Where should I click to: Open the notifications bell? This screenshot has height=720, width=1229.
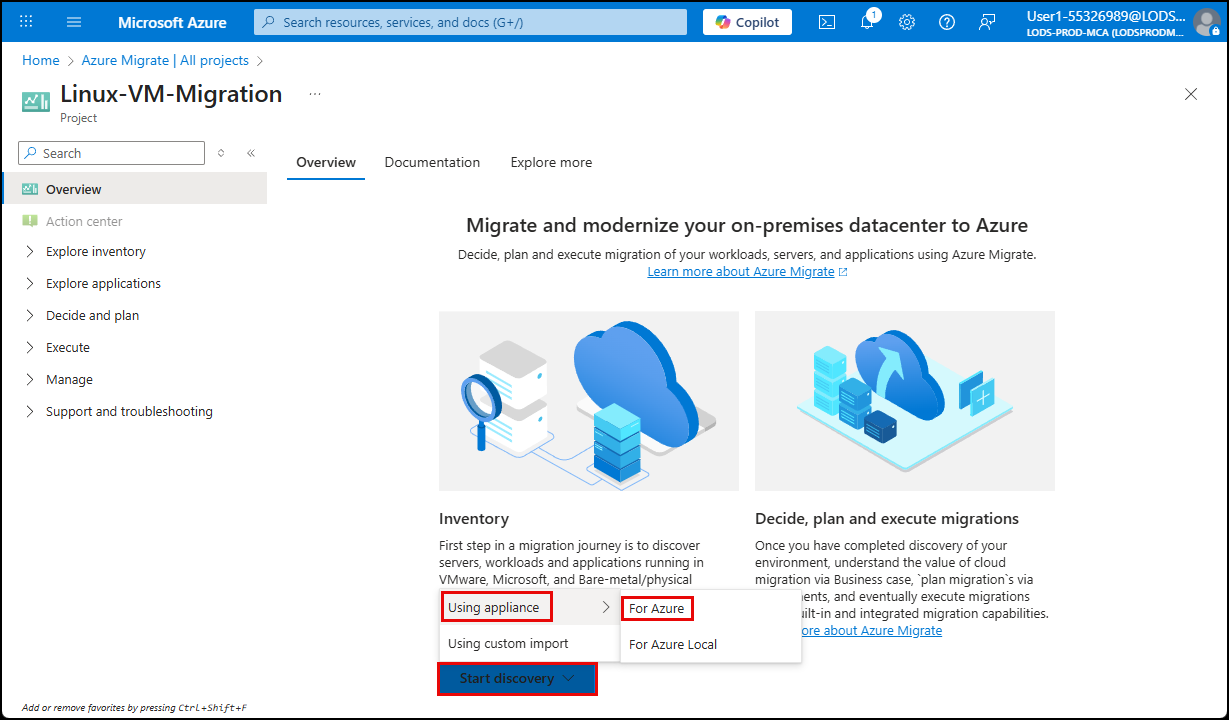coord(867,22)
